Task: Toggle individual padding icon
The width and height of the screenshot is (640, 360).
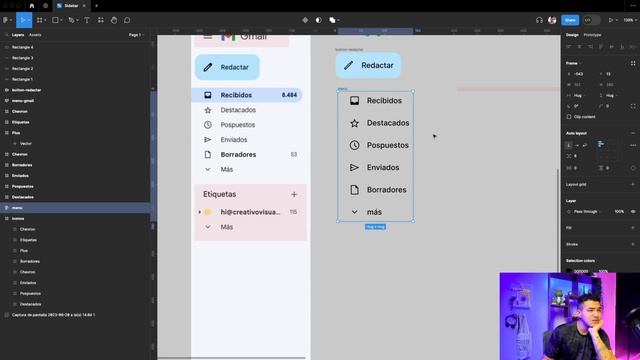Action: (633, 168)
